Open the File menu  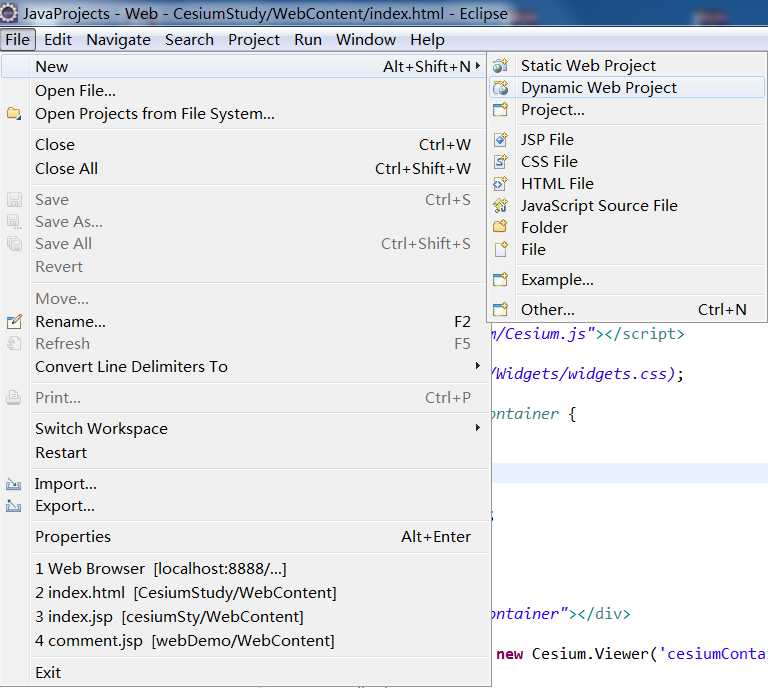click(18, 40)
